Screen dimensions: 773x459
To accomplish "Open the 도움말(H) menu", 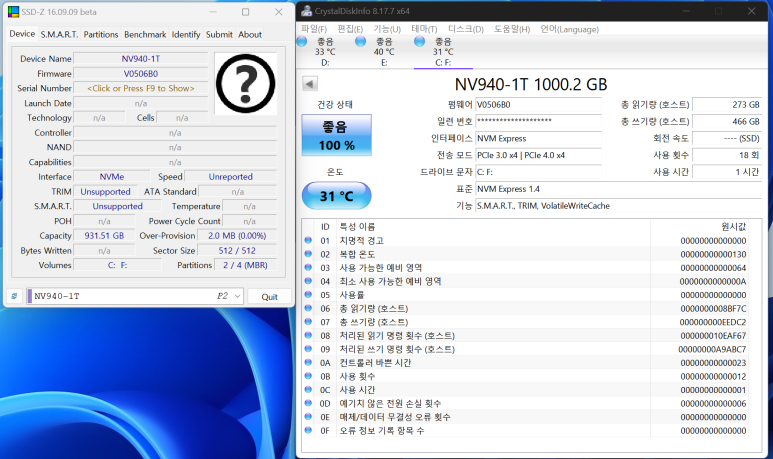I will coord(512,29).
